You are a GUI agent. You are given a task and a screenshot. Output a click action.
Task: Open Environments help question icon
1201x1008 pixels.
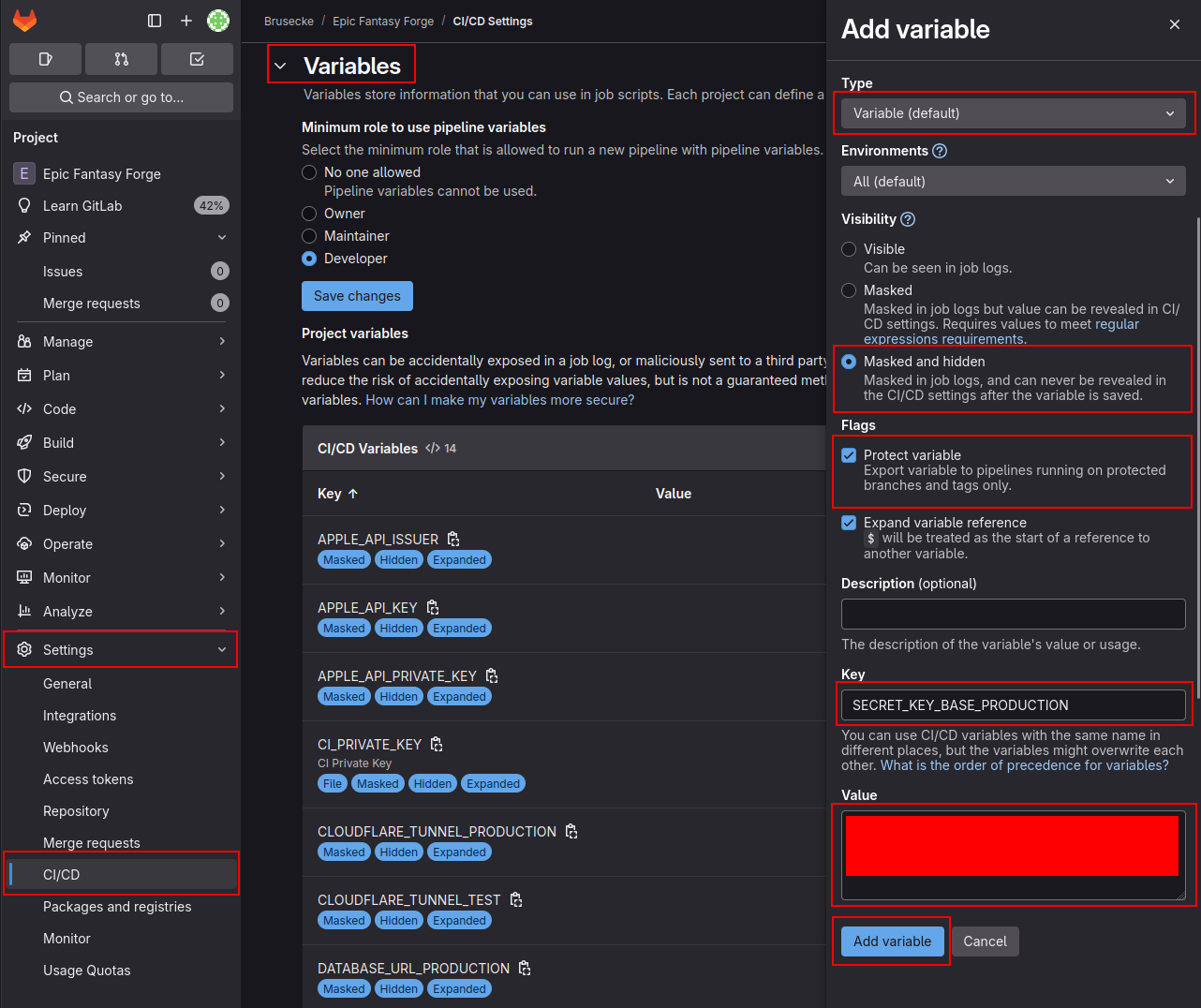940,151
